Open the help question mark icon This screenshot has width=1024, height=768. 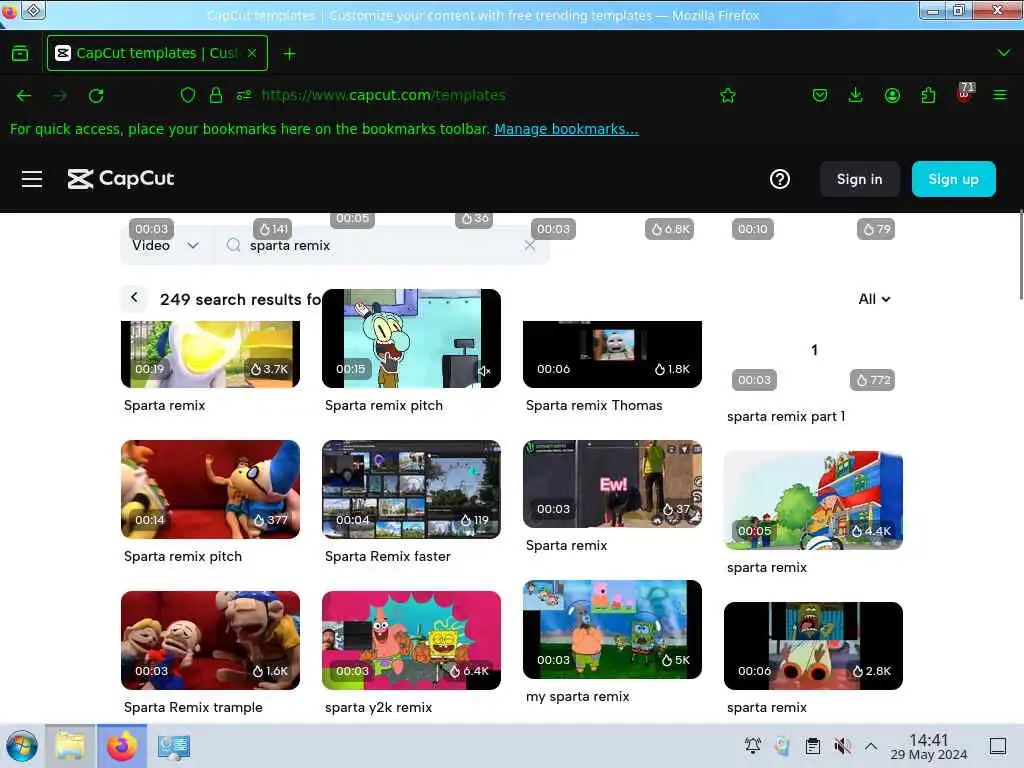(x=780, y=179)
